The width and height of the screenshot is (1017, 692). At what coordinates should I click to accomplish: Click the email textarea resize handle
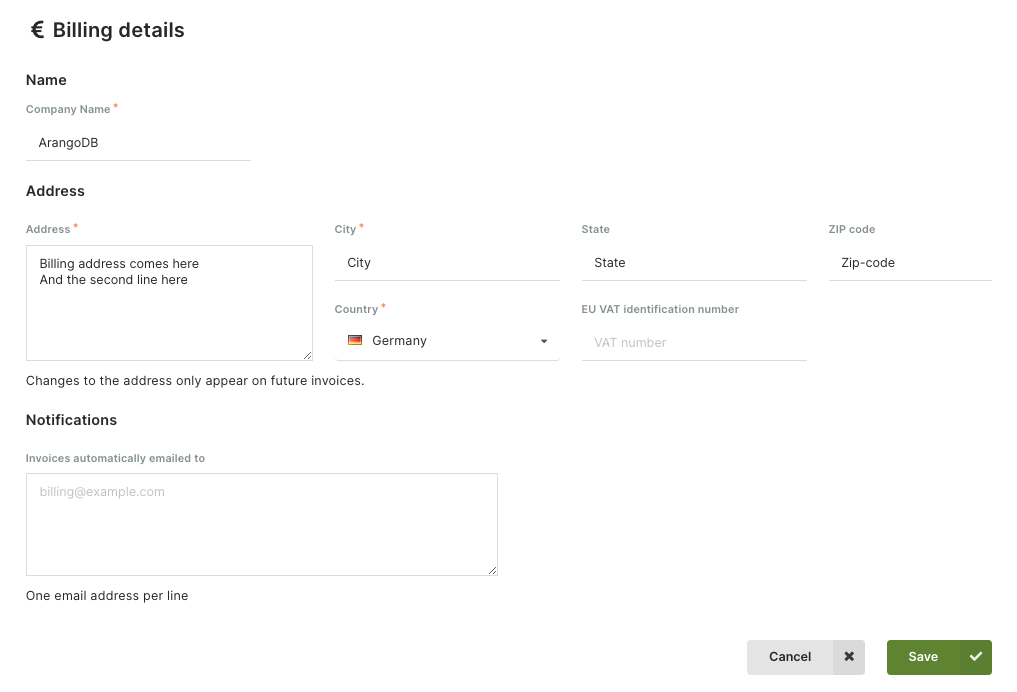[x=493, y=571]
